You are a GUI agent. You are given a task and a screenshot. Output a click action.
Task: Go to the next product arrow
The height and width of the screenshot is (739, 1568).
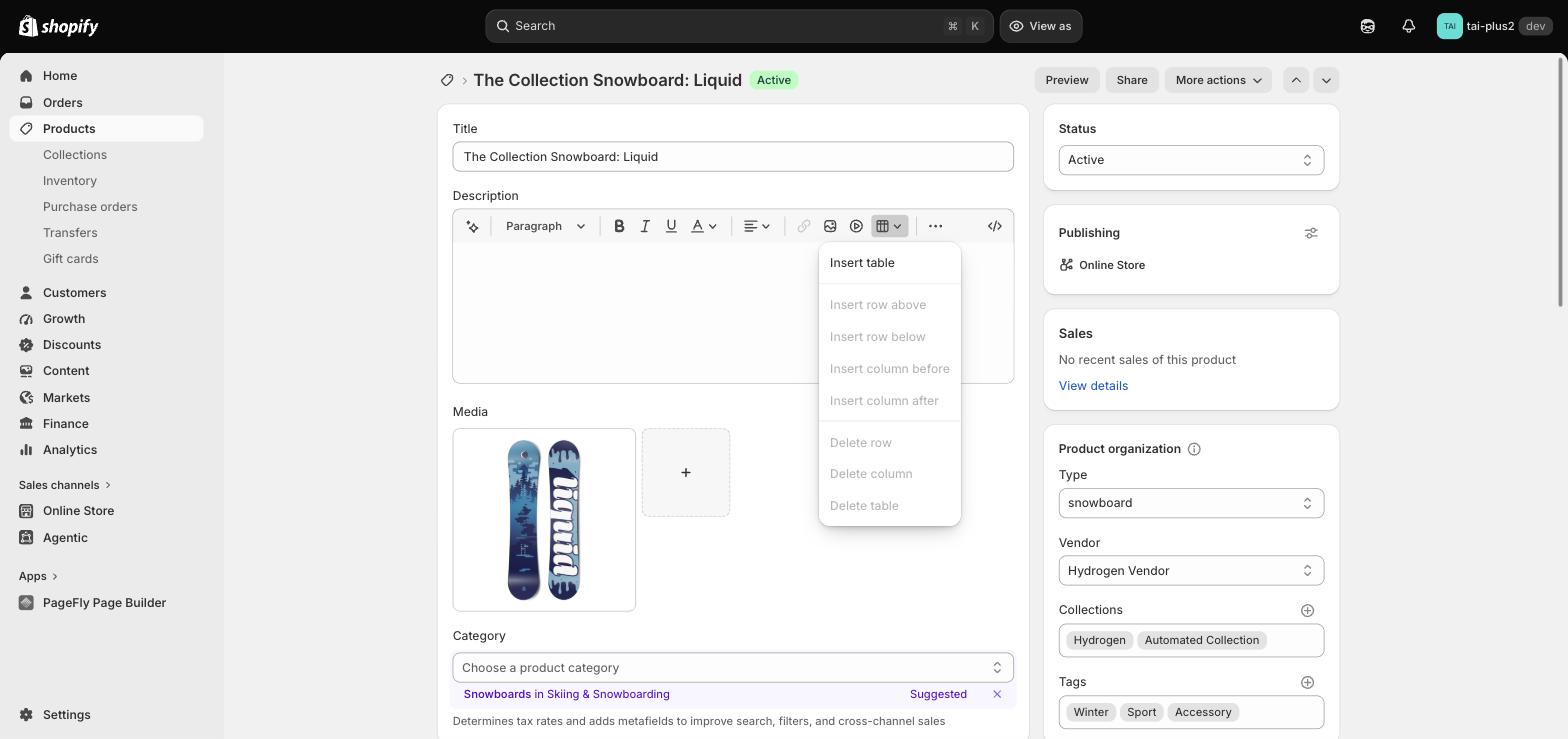[x=1326, y=80]
